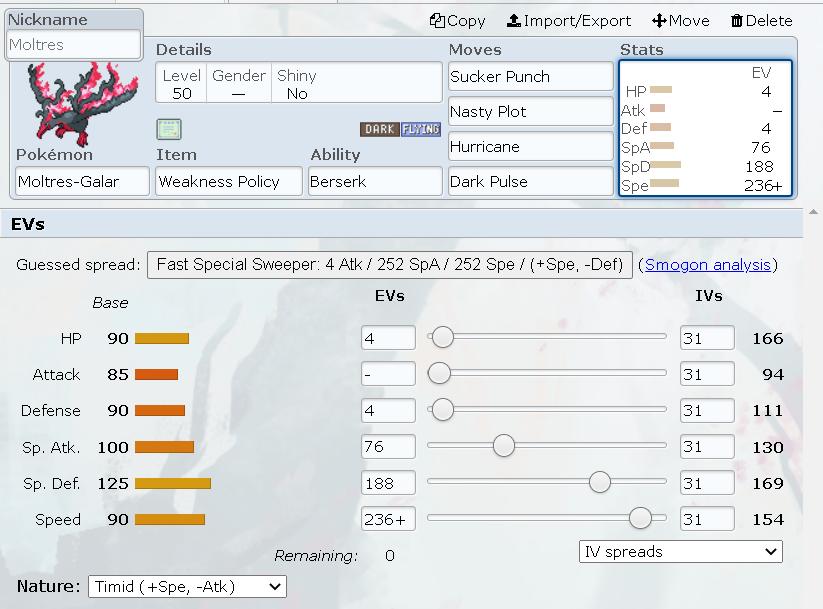The height and width of the screenshot is (609, 823).
Task: Click the Level 50 details field
Action: 182,84
